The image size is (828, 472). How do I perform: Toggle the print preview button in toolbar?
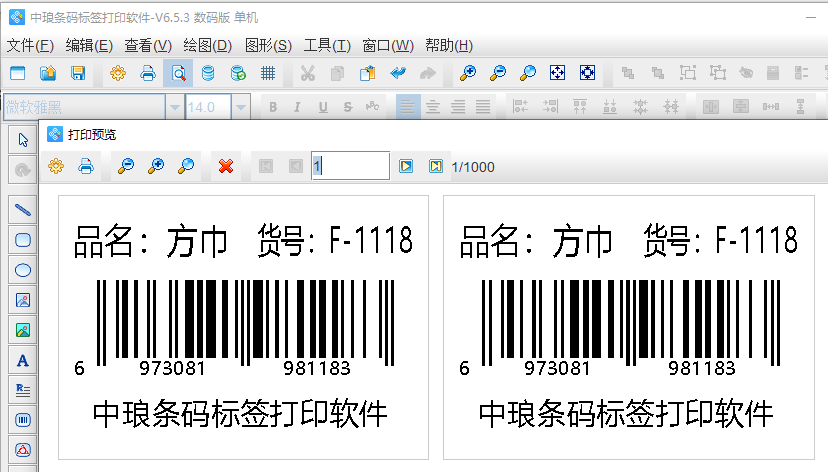pyautogui.click(x=178, y=73)
